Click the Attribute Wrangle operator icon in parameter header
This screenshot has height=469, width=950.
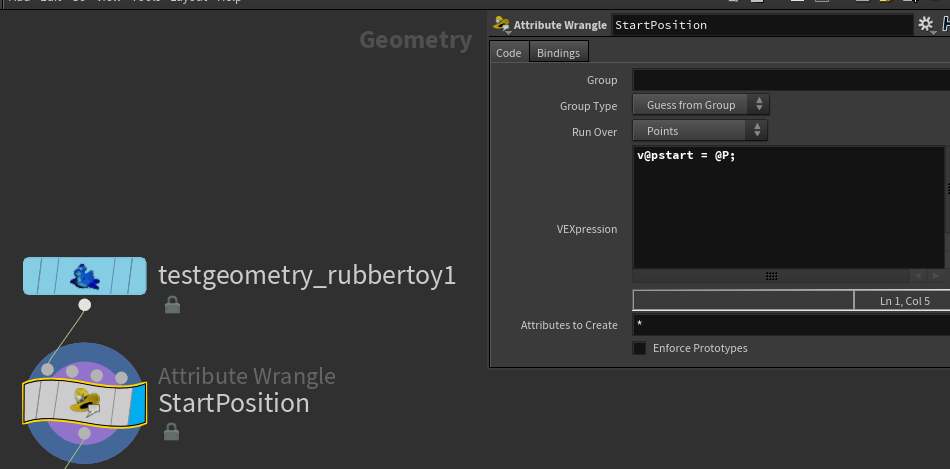coord(502,25)
